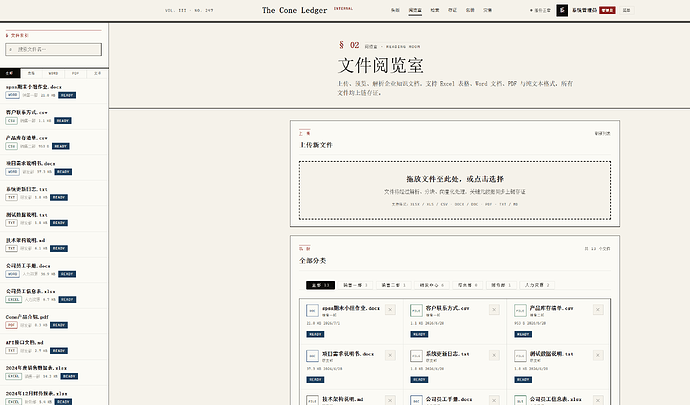This screenshot has width=690, height=405.
Task: Click the TXT badge under API接口文档.md in sidebar
Action: (x=11, y=350)
